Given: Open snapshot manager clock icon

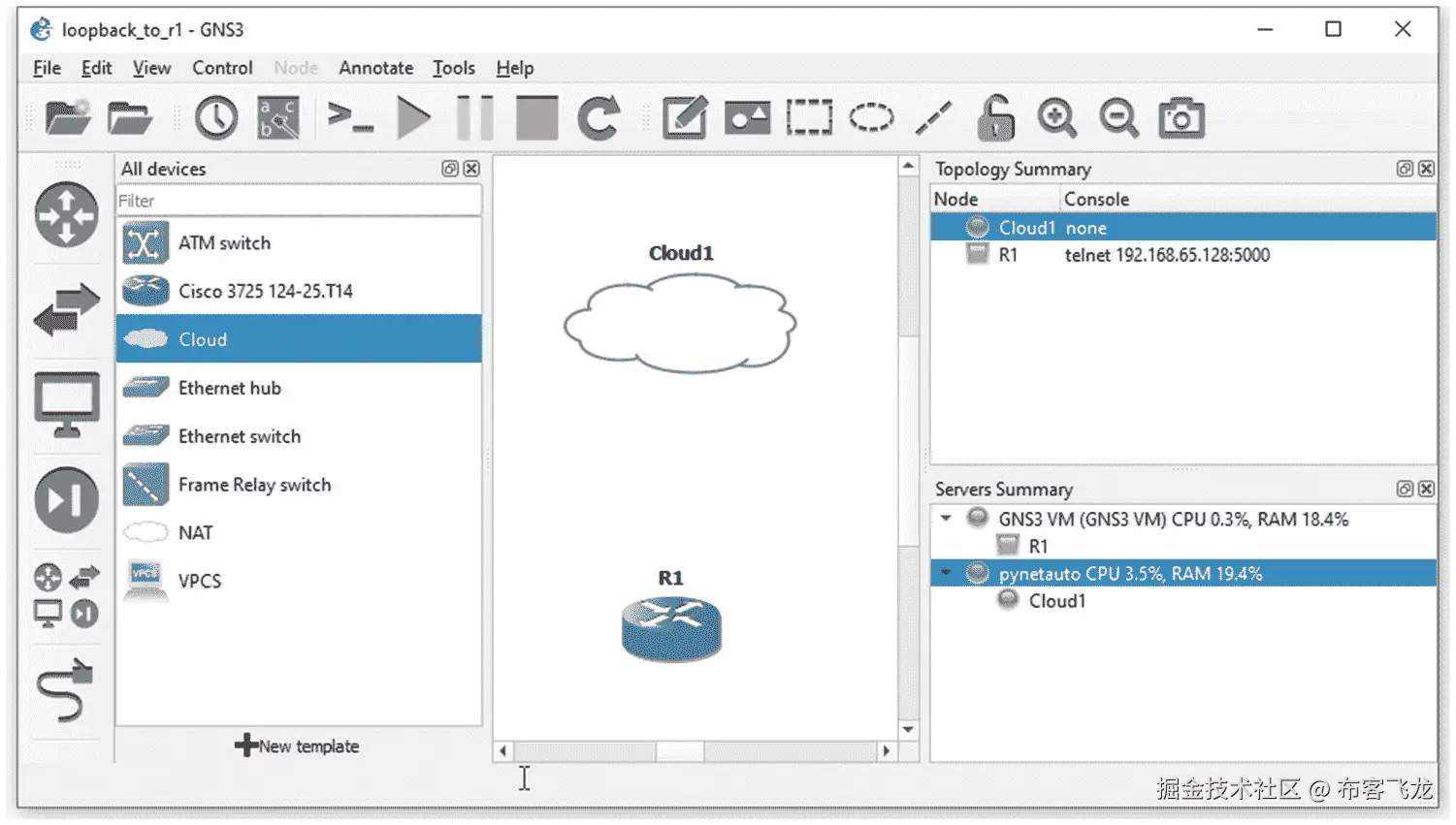Looking at the screenshot, I should tap(215, 118).
